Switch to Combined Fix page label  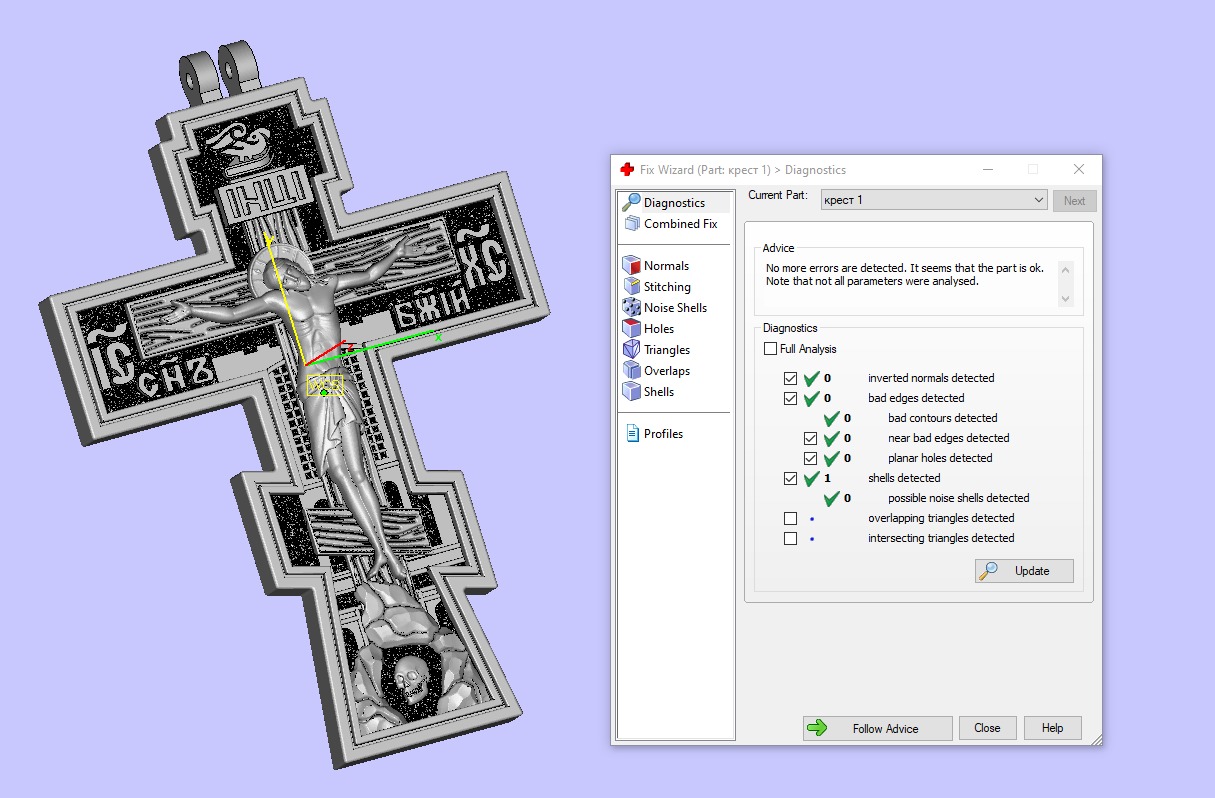click(x=680, y=224)
